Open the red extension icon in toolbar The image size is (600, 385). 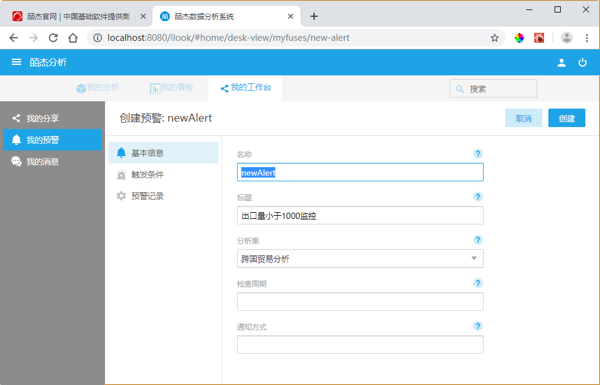tap(539, 38)
